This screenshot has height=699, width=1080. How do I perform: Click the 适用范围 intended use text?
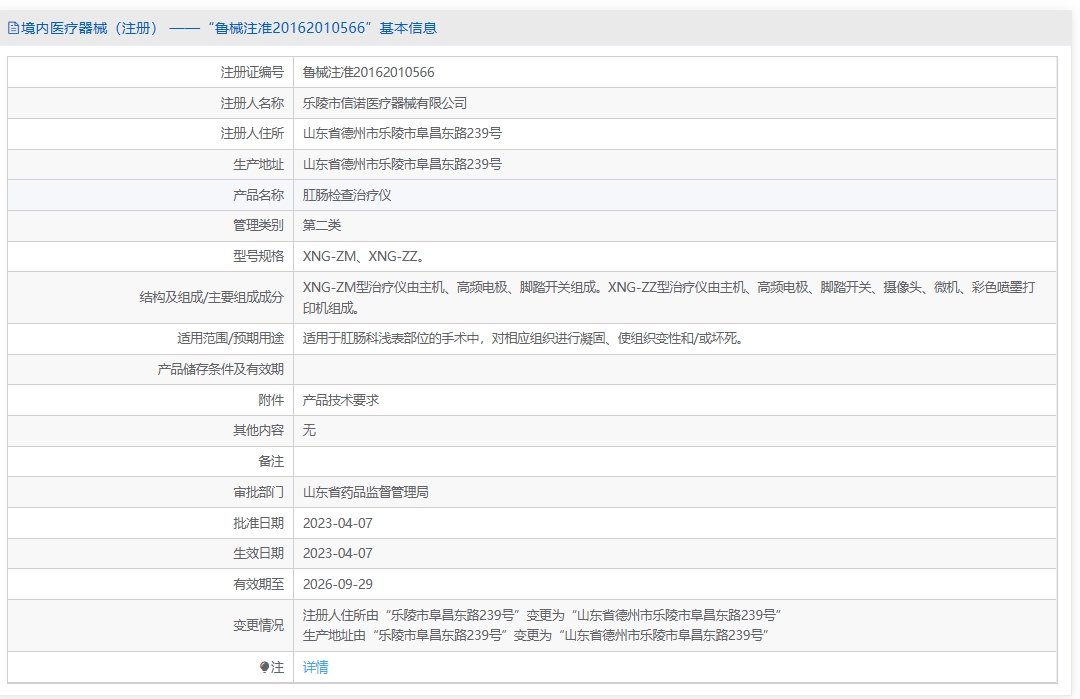coord(524,338)
